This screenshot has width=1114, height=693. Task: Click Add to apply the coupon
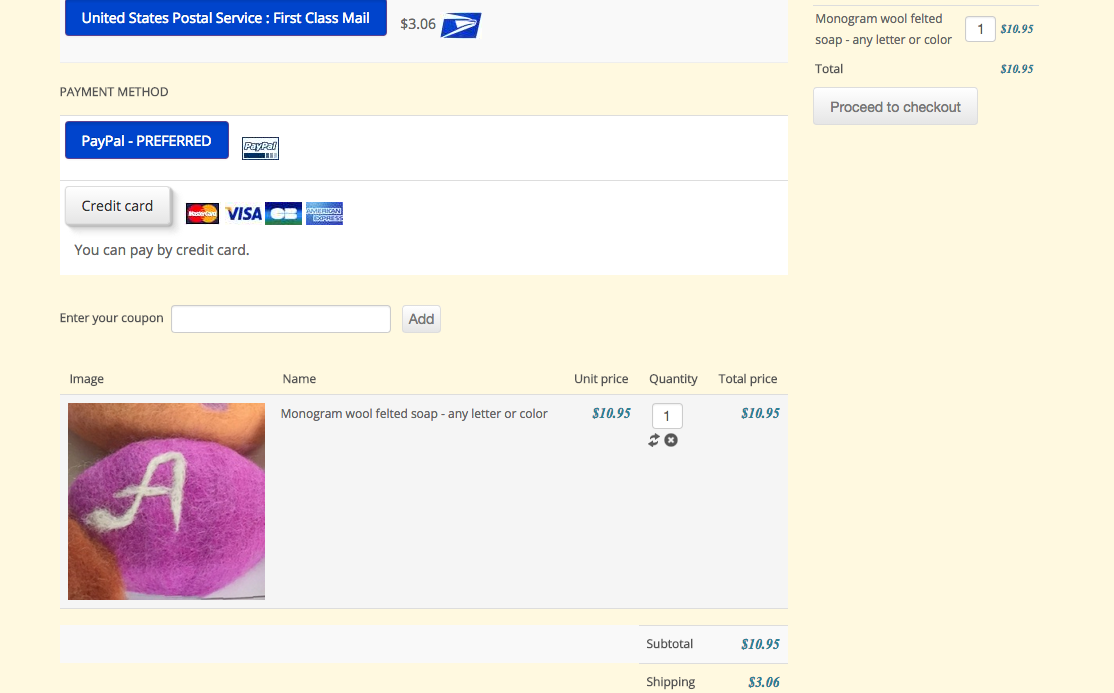421,319
